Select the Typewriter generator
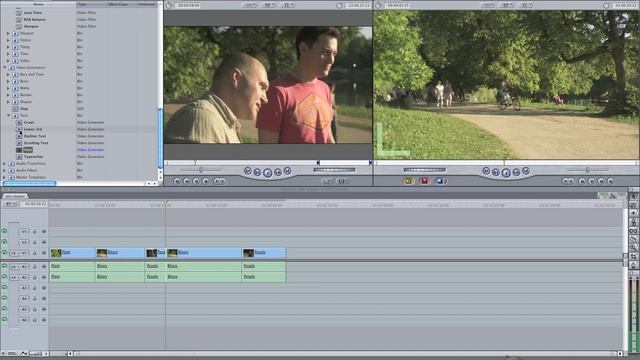 click(x=33, y=157)
